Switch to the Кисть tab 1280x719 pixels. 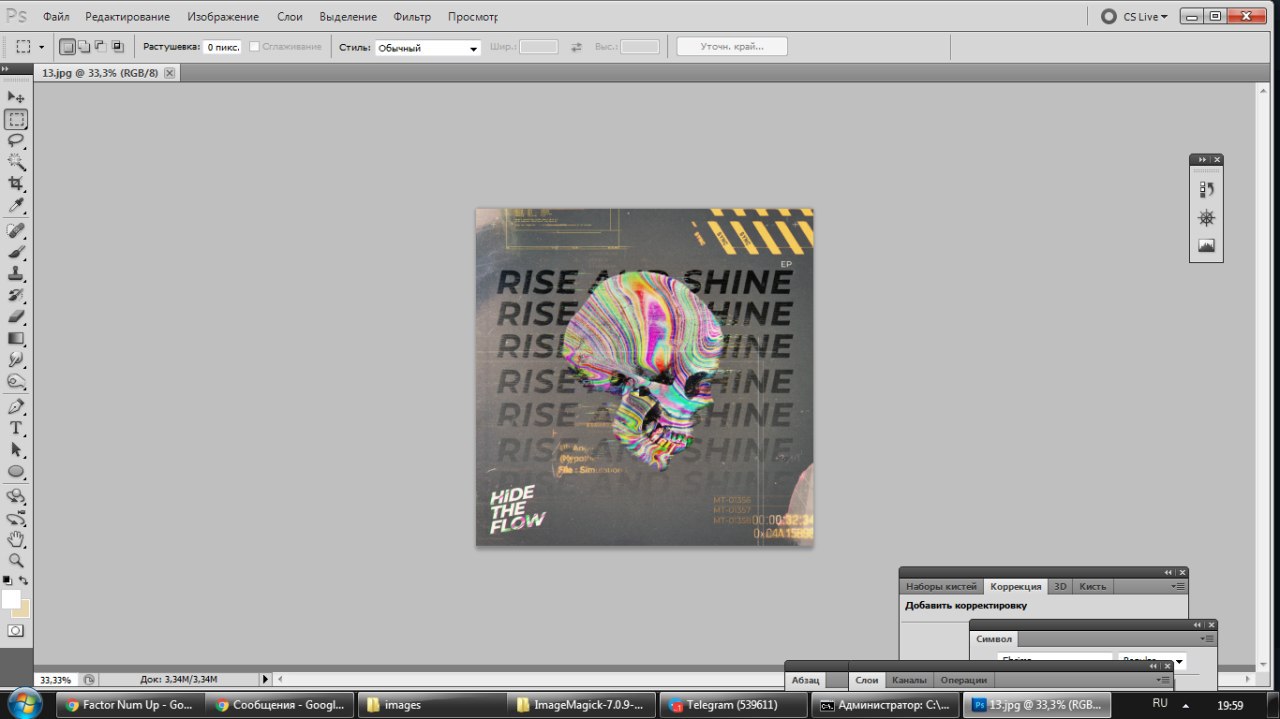tap(1092, 587)
